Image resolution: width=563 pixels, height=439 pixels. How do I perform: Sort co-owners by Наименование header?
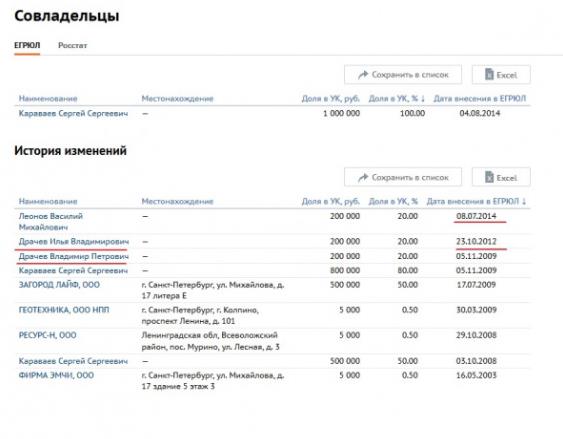(48, 98)
